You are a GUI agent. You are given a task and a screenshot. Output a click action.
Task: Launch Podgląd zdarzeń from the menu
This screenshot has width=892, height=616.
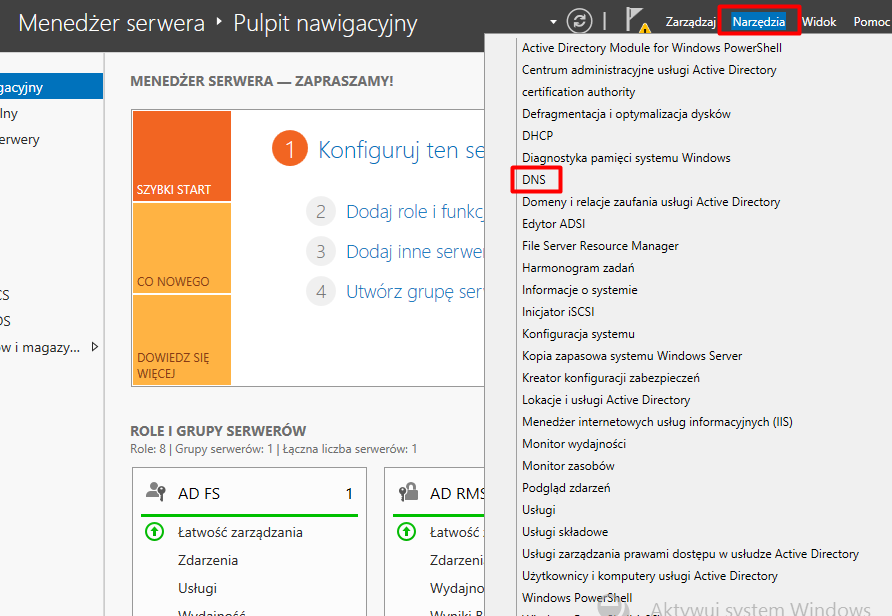(566, 488)
